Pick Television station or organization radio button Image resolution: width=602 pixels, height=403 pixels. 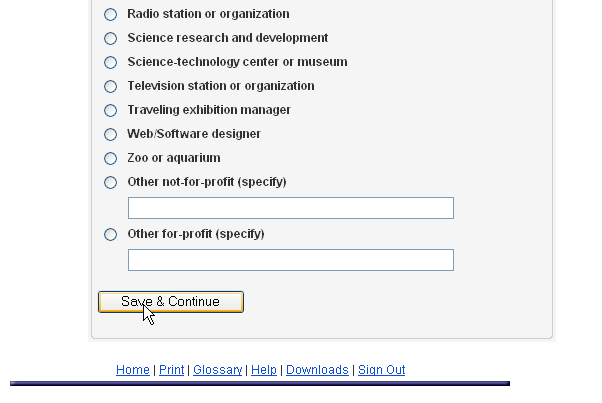coord(110,87)
